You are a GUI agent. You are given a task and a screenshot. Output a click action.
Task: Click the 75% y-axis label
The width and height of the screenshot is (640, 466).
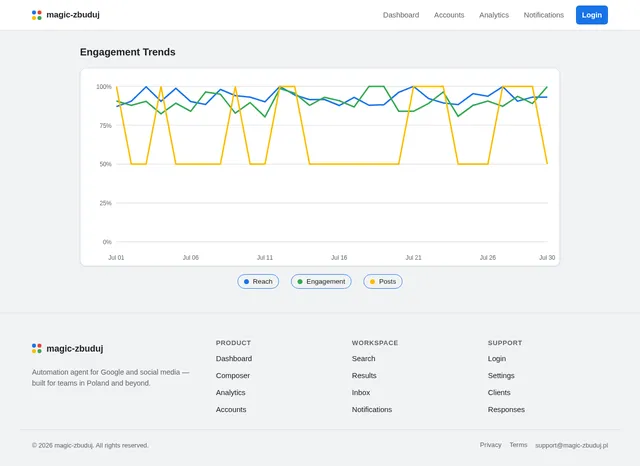(105, 125)
